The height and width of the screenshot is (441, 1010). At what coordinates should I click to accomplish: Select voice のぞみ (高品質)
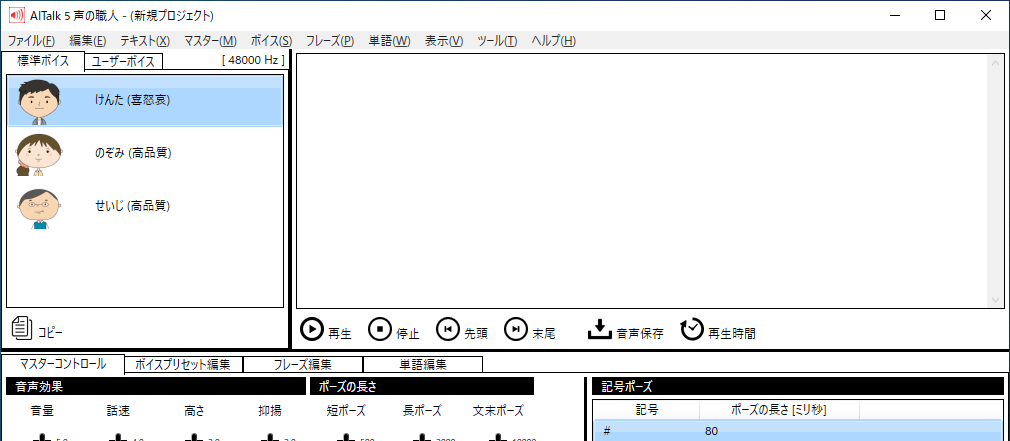tap(145, 153)
